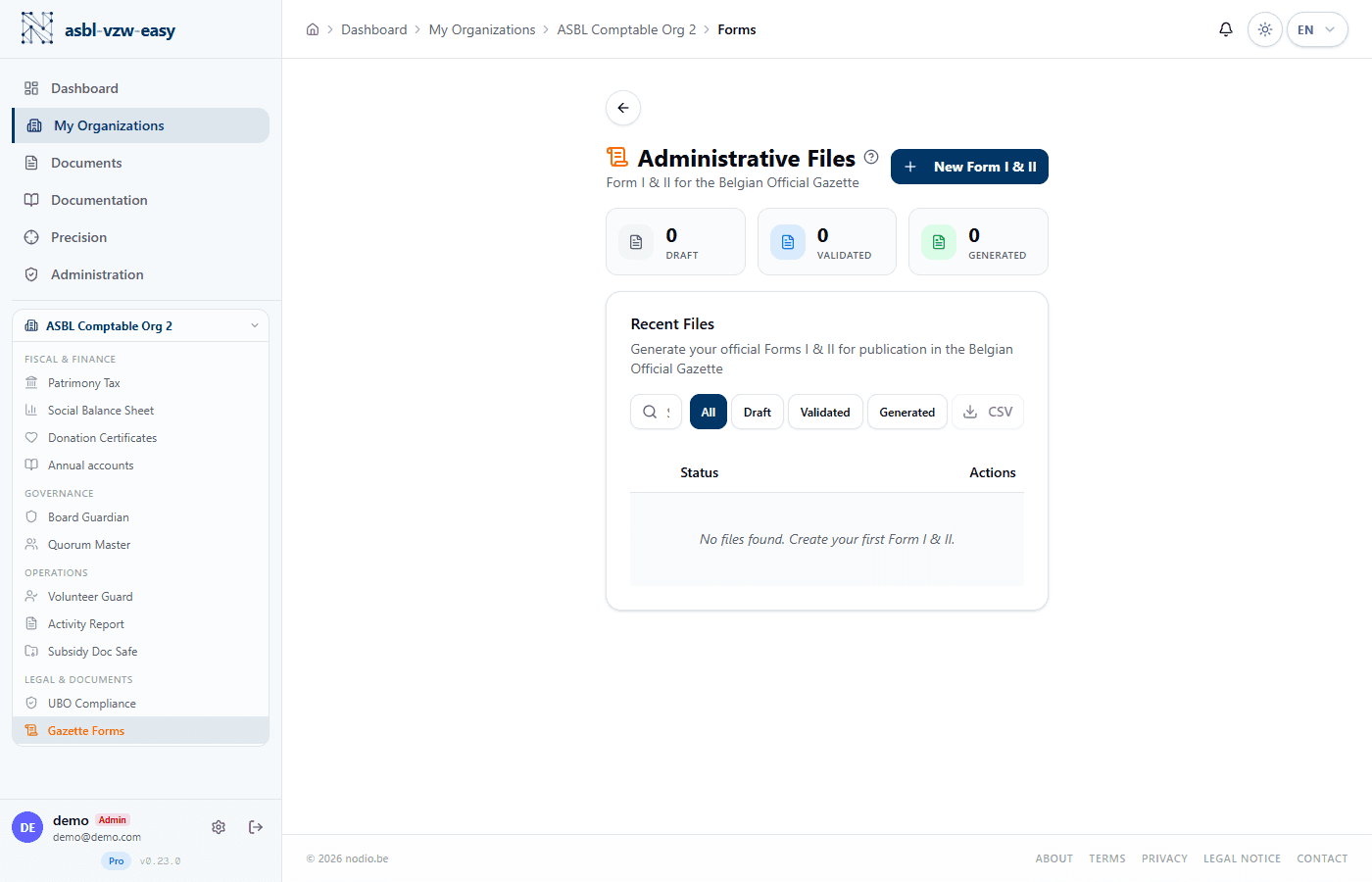This screenshot has width=1372, height=882.
Task: Export files as CSV
Action: 988,413
